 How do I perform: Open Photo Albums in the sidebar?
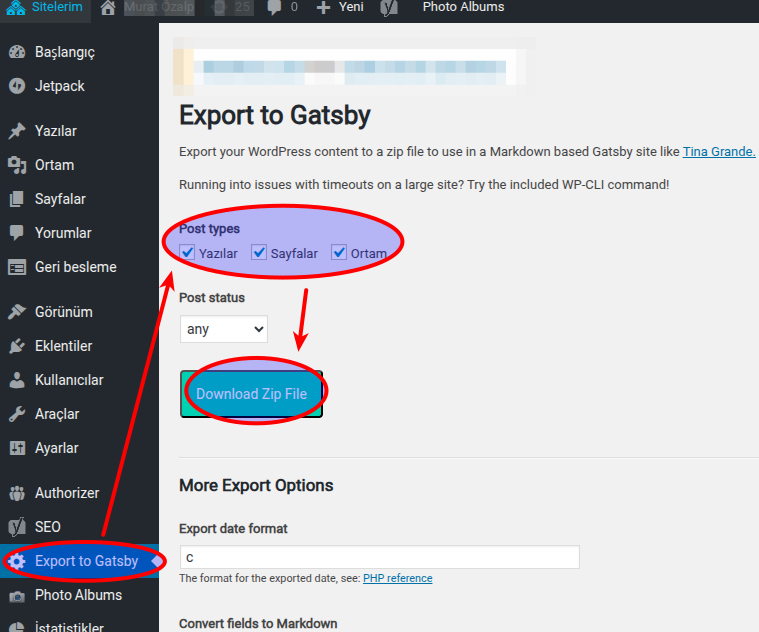[79, 595]
